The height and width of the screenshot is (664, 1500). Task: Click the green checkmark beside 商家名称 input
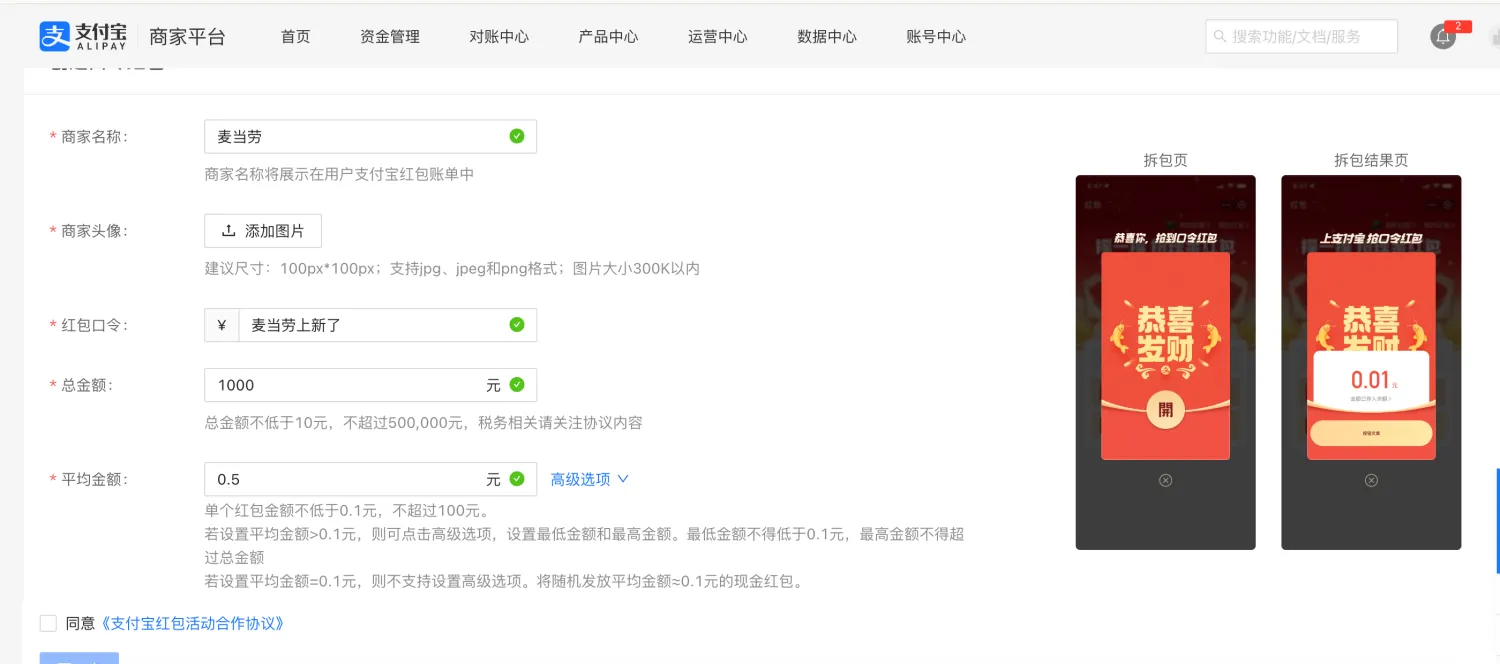pos(517,136)
